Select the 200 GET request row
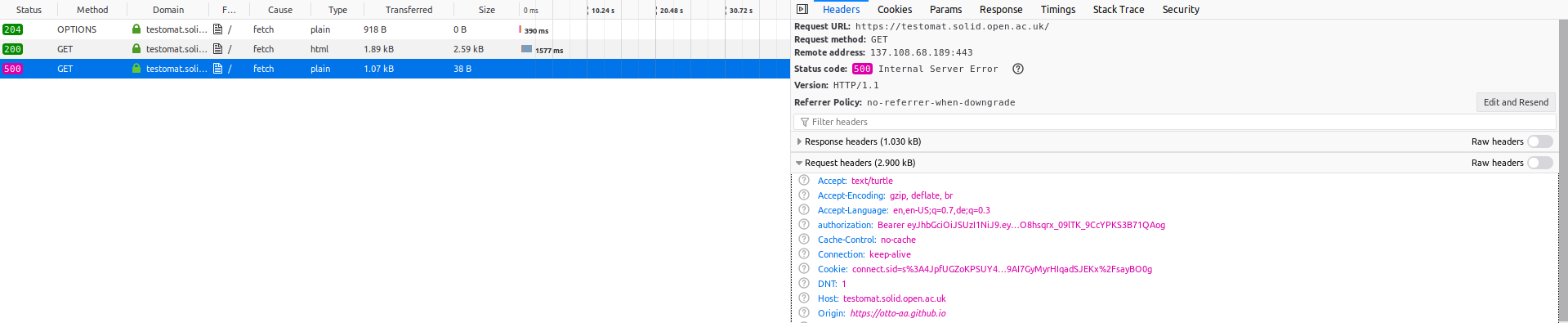The height and width of the screenshot is (323, 1568). (x=395, y=49)
